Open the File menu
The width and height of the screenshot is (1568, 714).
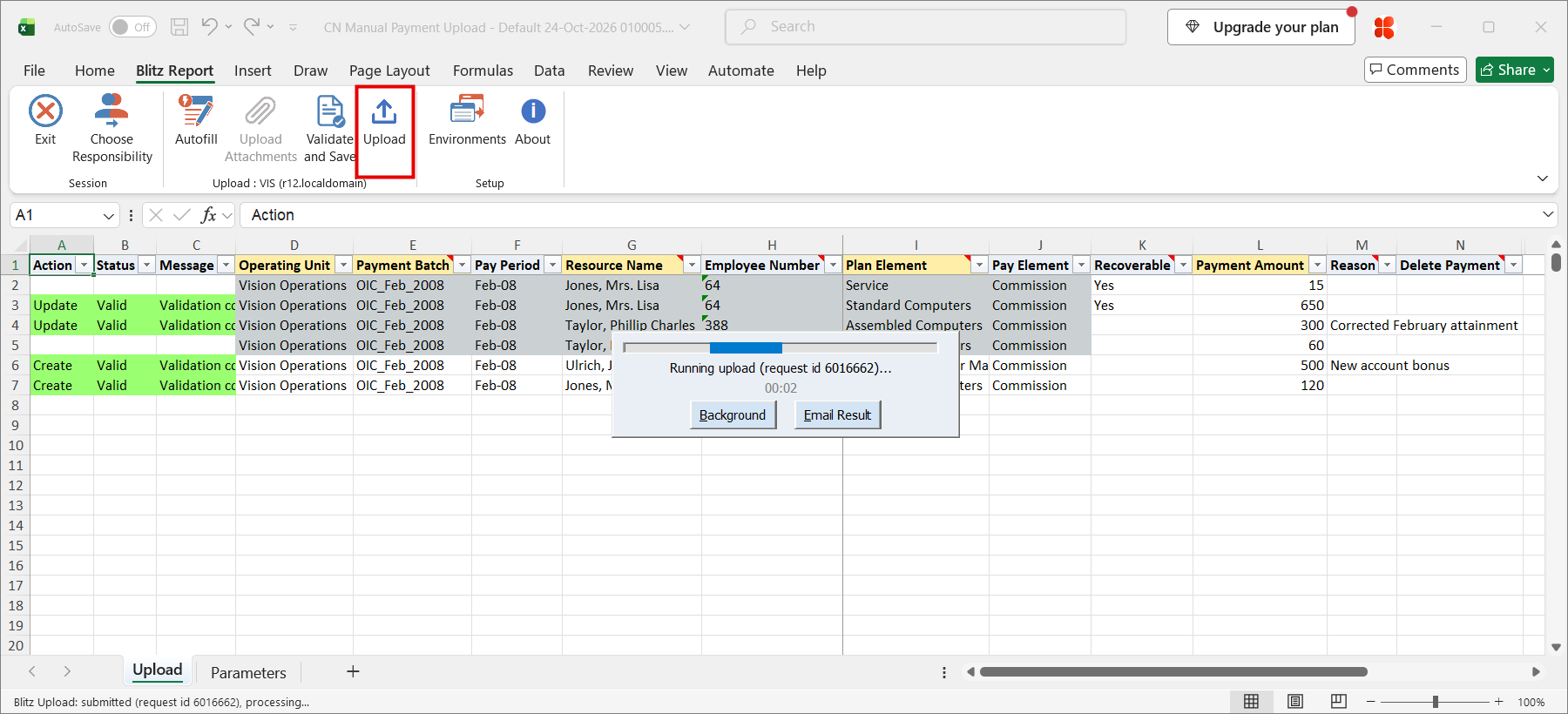[34, 71]
